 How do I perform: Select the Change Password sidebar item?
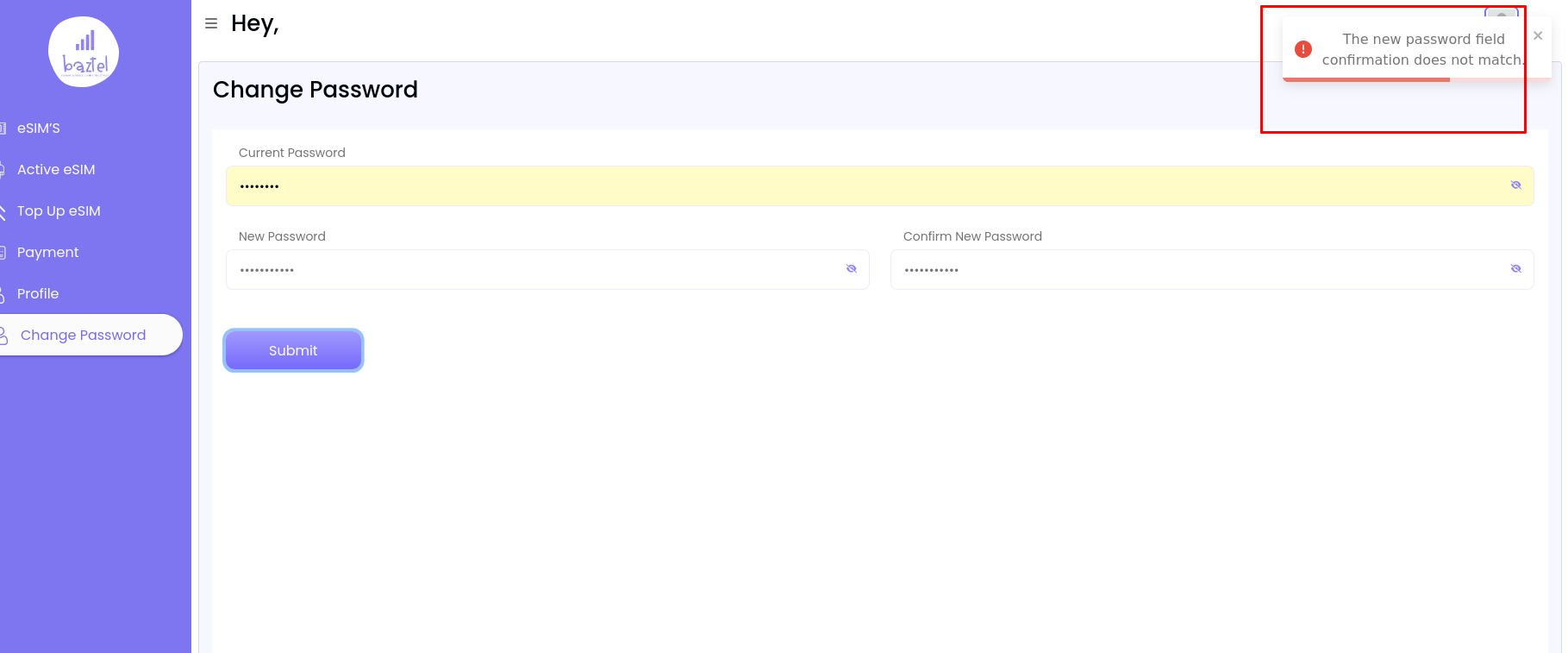click(x=83, y=335)
